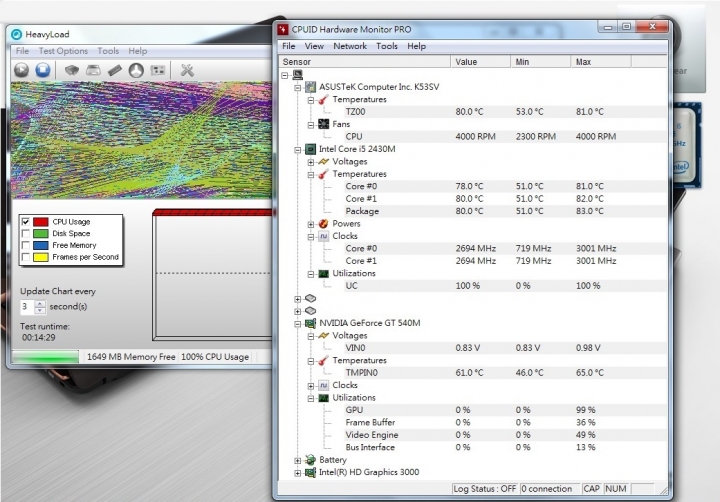Viewport: 720px width, 502px height.
Task: Select the computer root node icon
Action: point(298,74)
